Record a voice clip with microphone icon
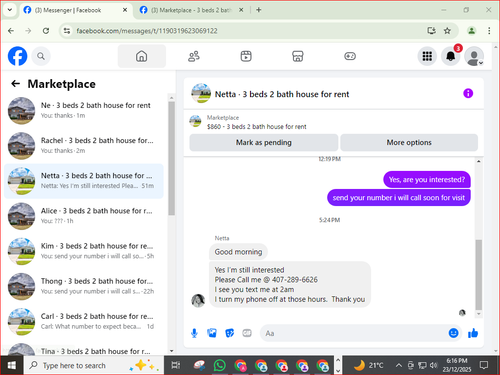The image size is (500, 375). (194, 333)
